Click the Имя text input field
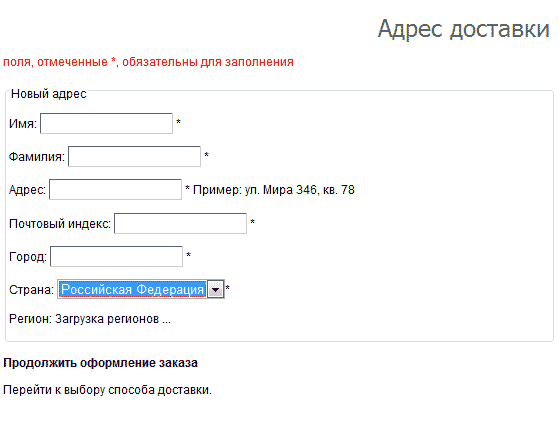The height and width of the screenshot is (447, 560). [106, 124]
